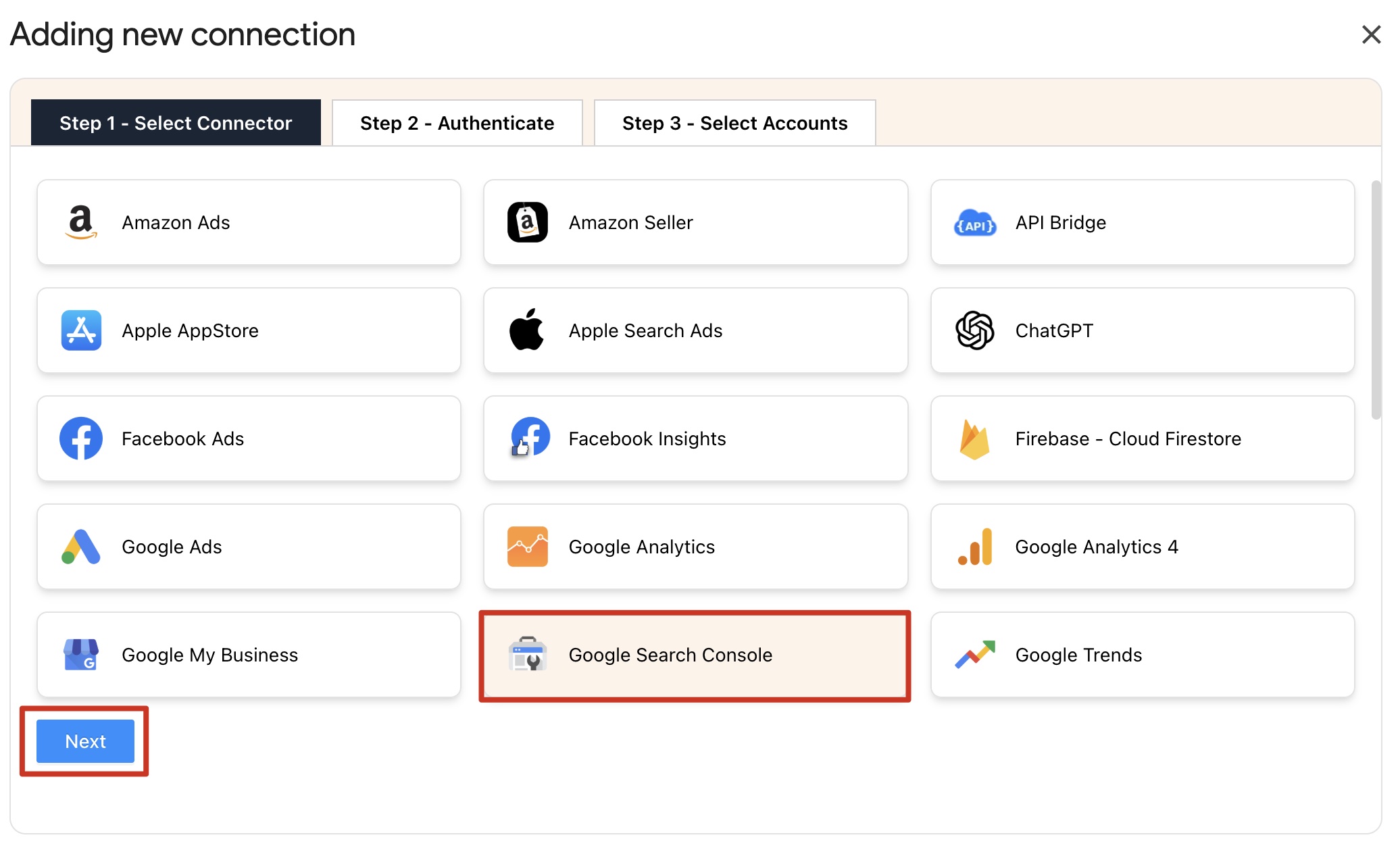Select the Apple AppStore label

click(191, 331)
